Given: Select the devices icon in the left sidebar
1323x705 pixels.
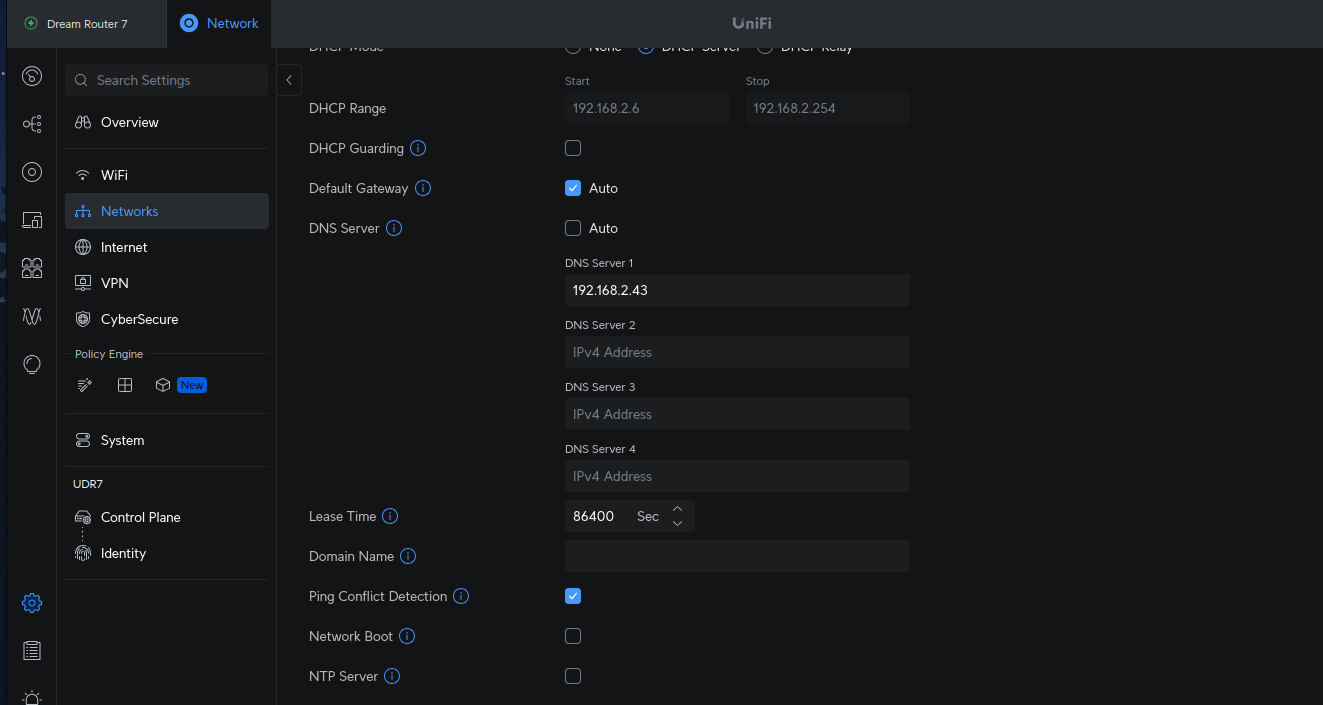Looking at the screenshot, I should tap(31, 220).
